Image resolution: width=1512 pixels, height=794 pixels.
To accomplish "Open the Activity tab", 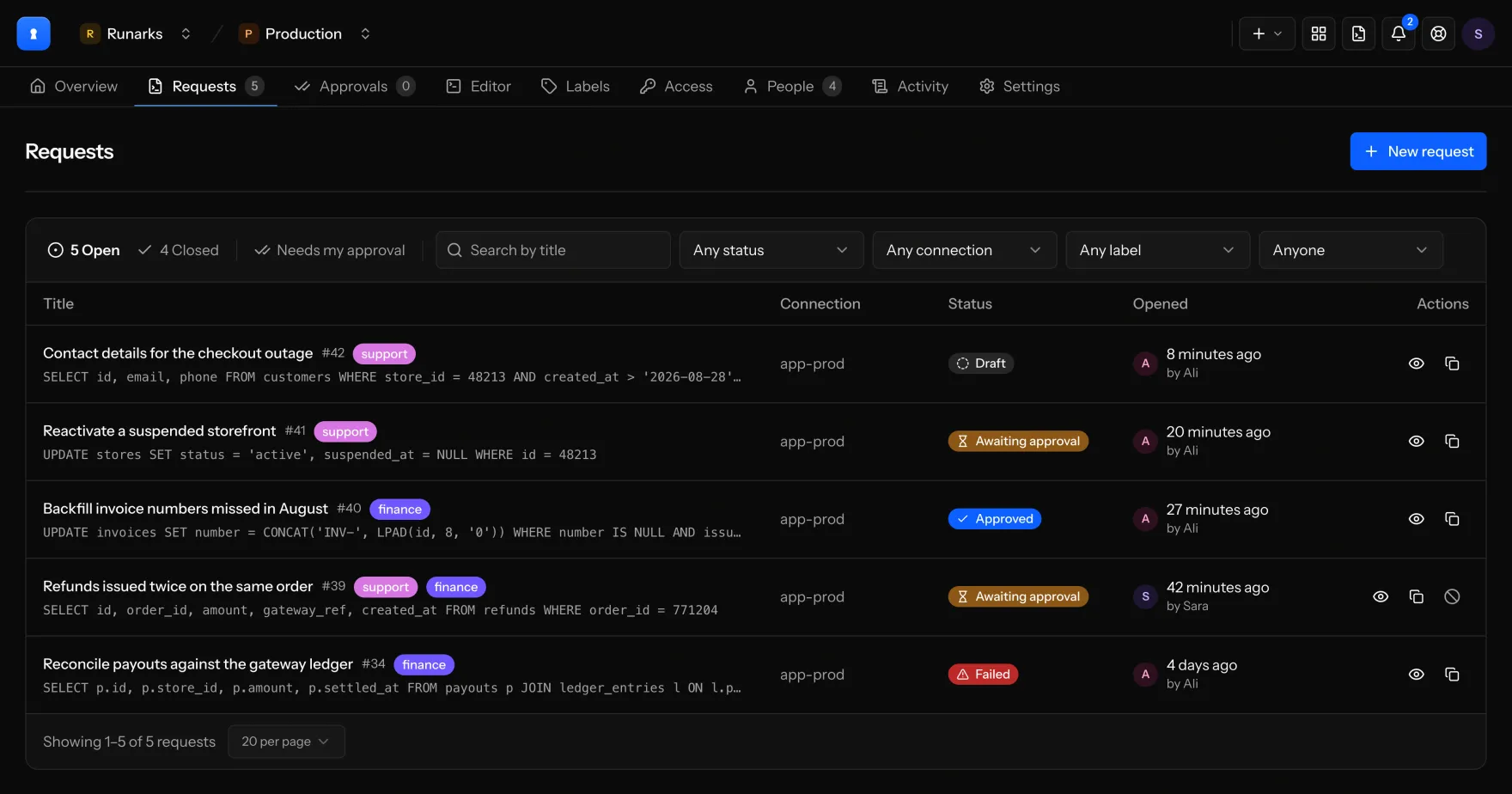I will (911, 86).
